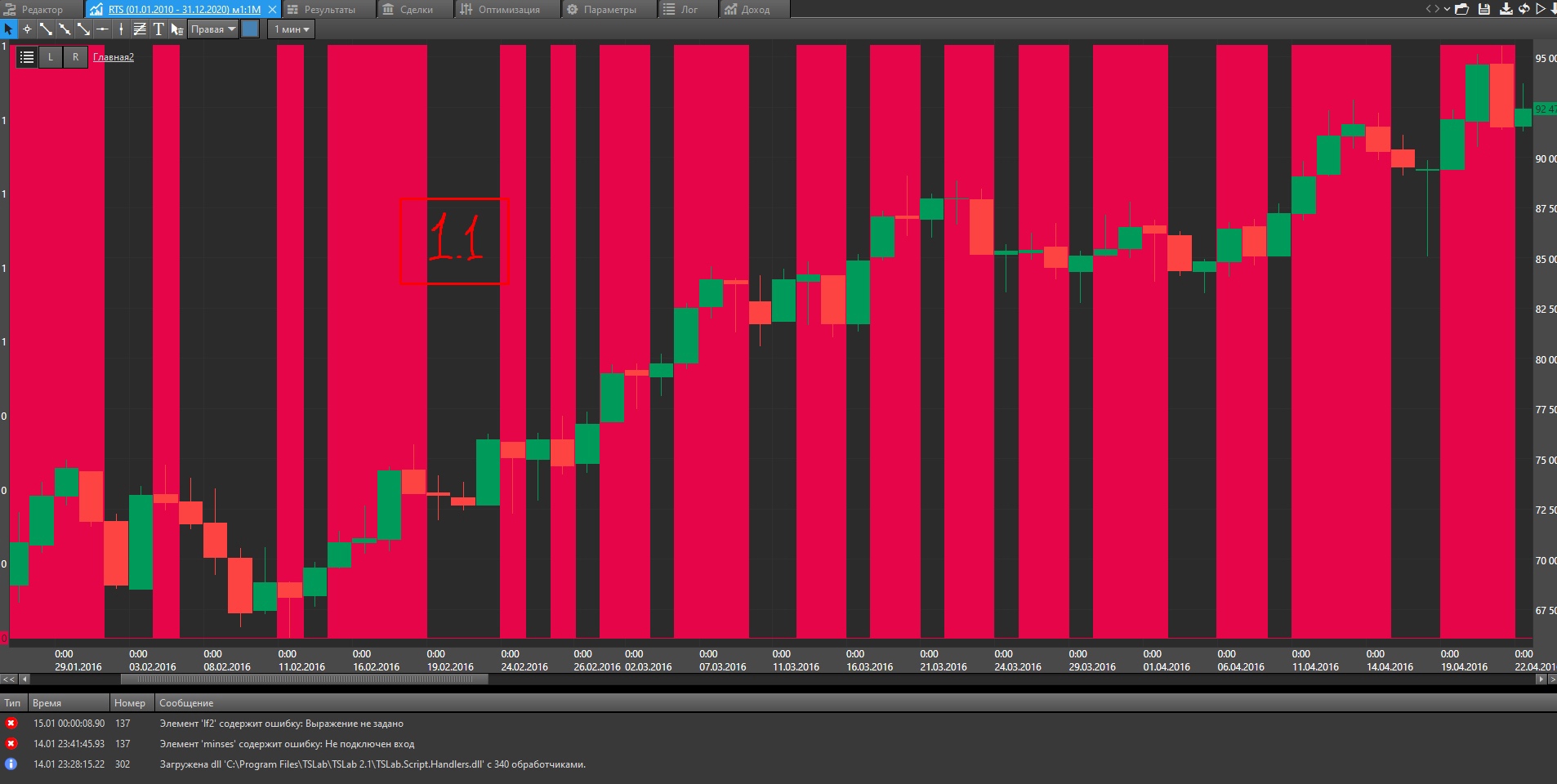The height and width of the screenshot is (784, 1557).
Task: Click the 14.01 23:28:15.22 timestamp cell
Action: point(69,764)
